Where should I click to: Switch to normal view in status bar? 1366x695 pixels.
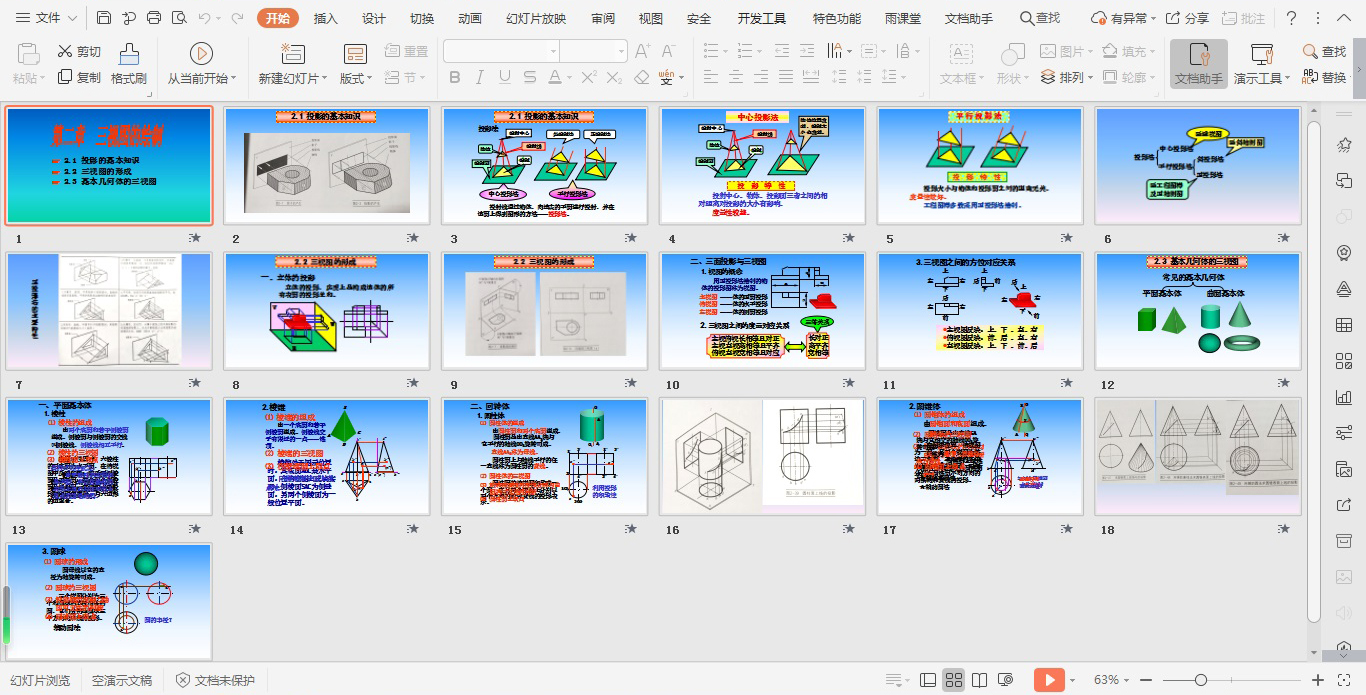click(928, 680)
